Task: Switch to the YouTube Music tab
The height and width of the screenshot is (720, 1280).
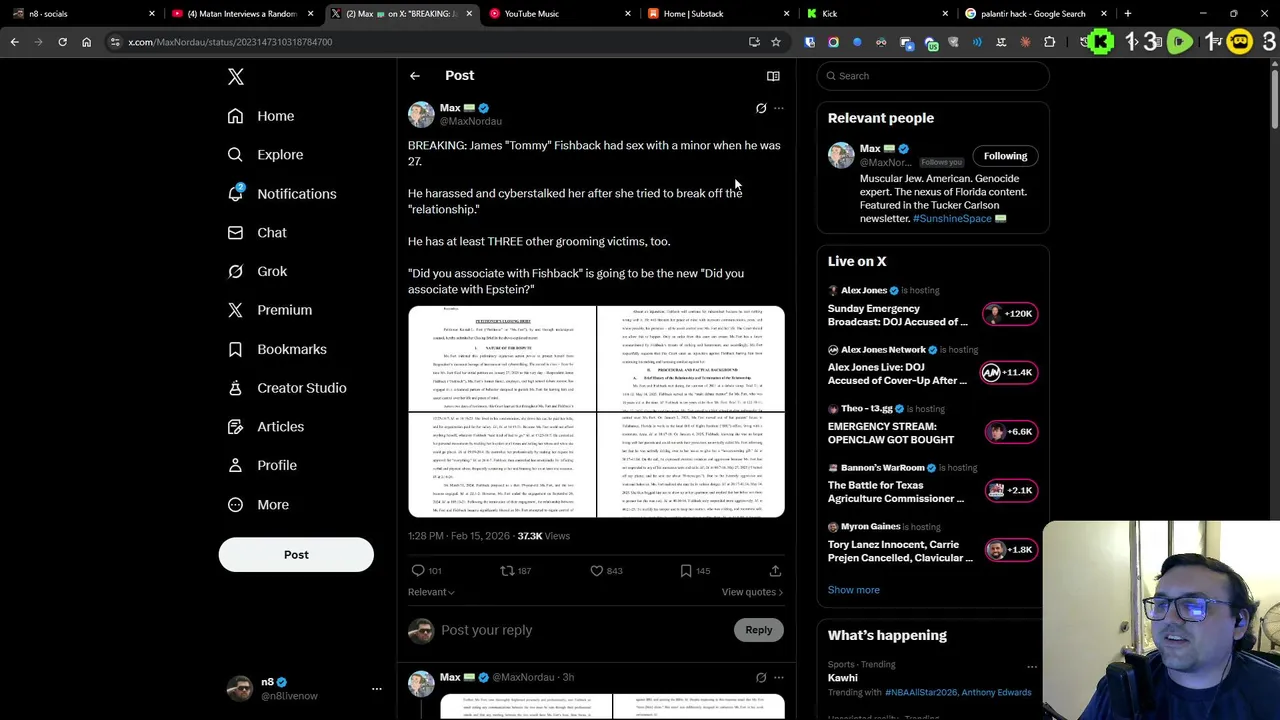Action: click(x=560, y=14)
